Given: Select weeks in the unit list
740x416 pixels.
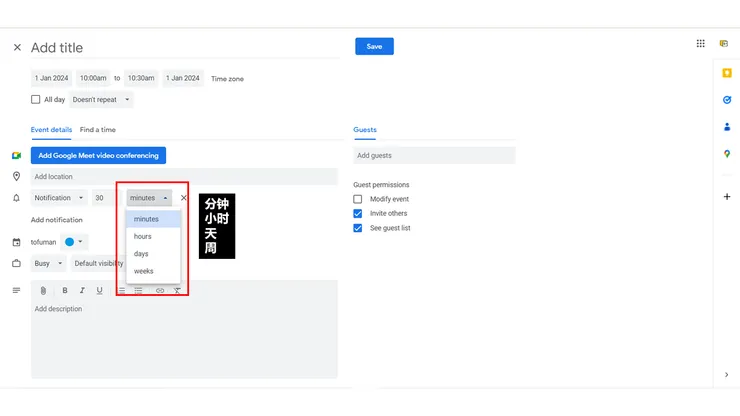Looking at the screenshot, I should click(153, 272).
